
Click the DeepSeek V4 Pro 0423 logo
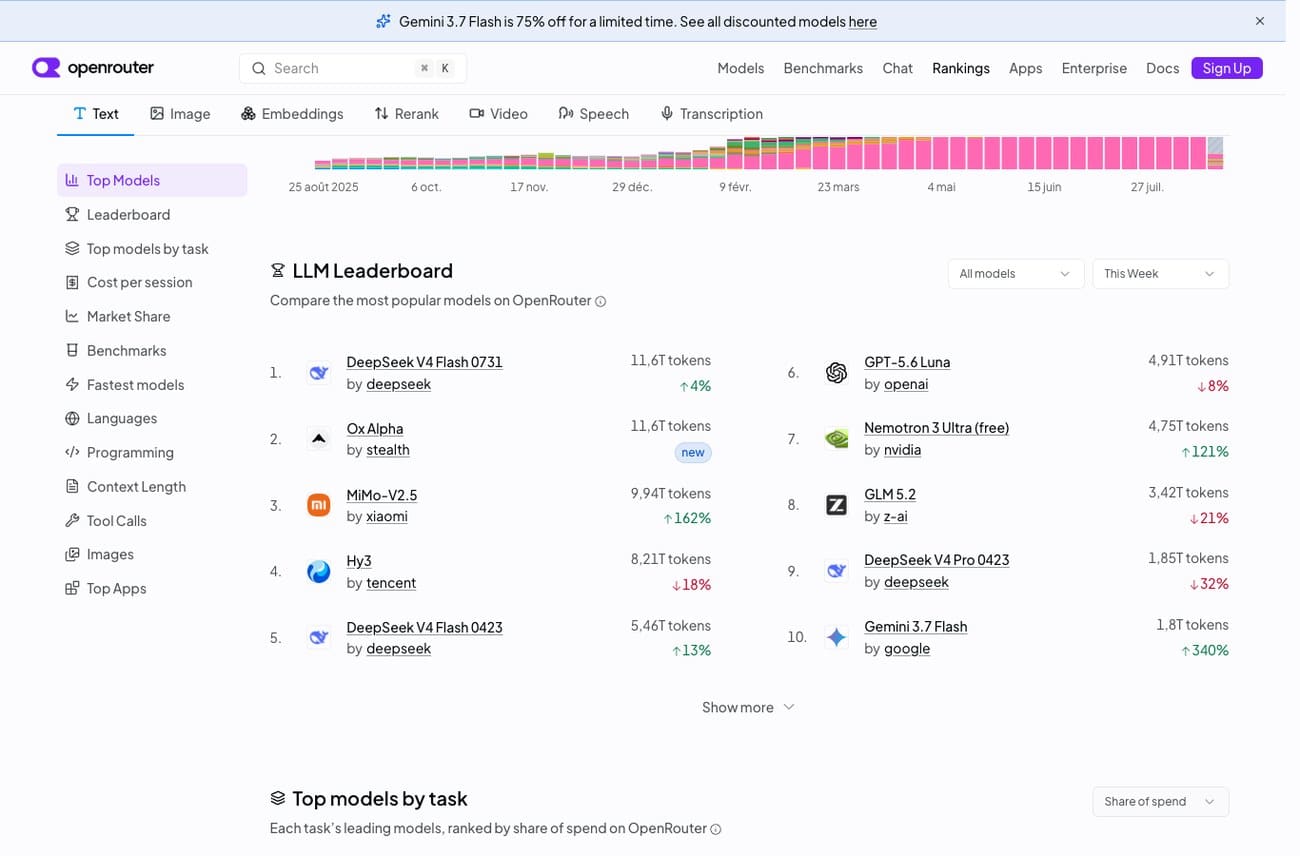(x=837, y=571)
